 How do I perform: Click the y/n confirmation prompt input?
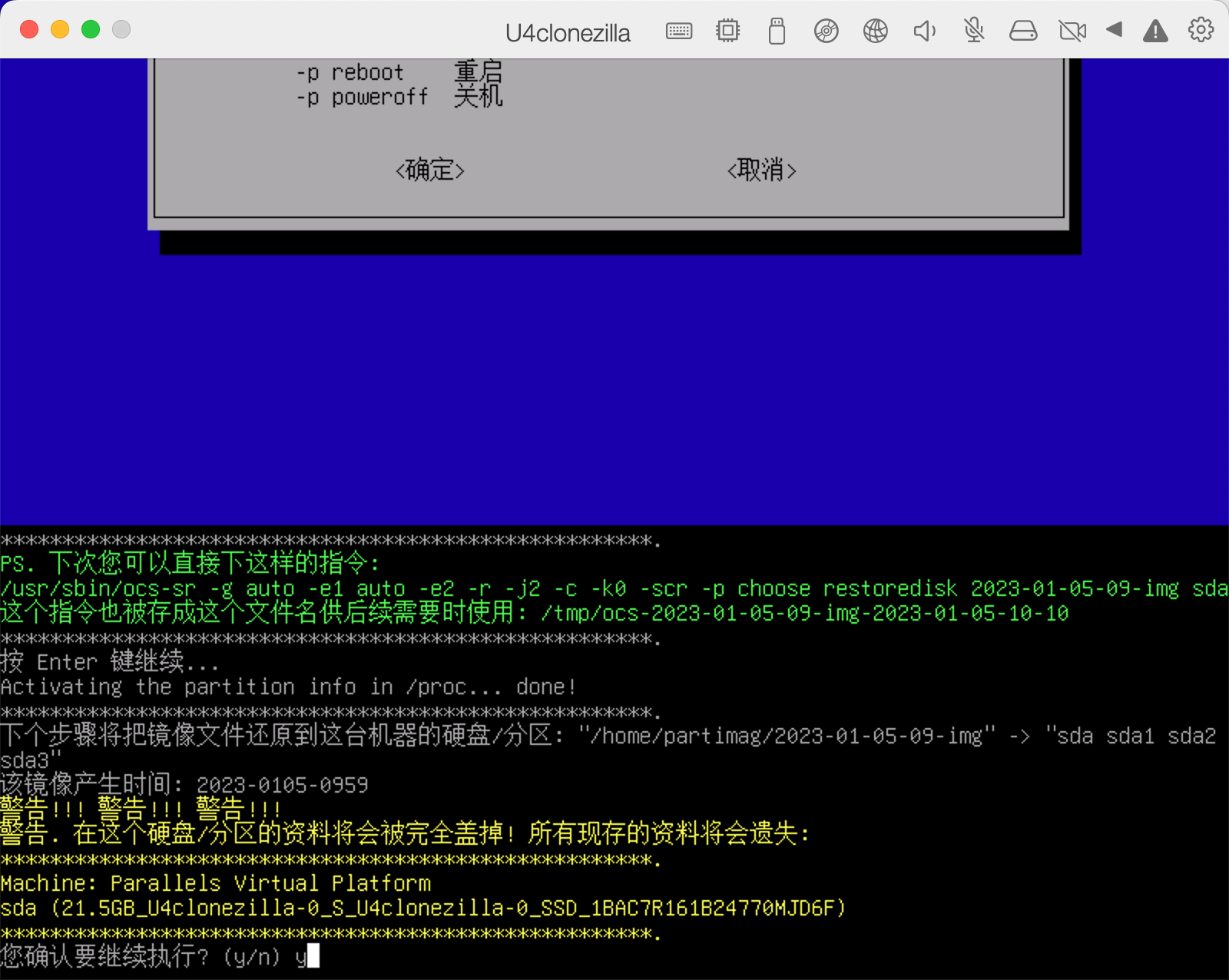[311, 956]
